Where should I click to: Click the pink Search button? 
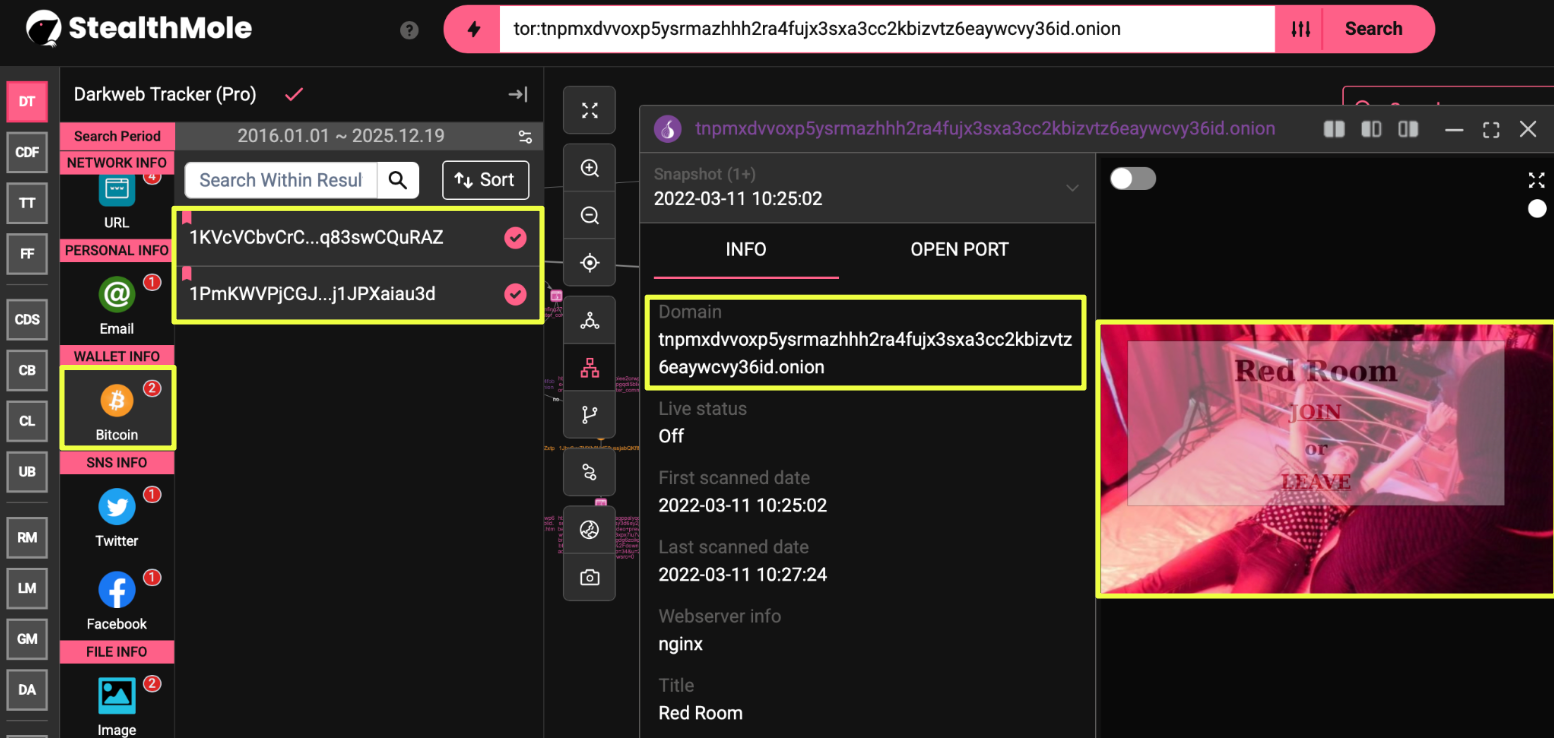pyautogui.click(x=1373, y=30)
